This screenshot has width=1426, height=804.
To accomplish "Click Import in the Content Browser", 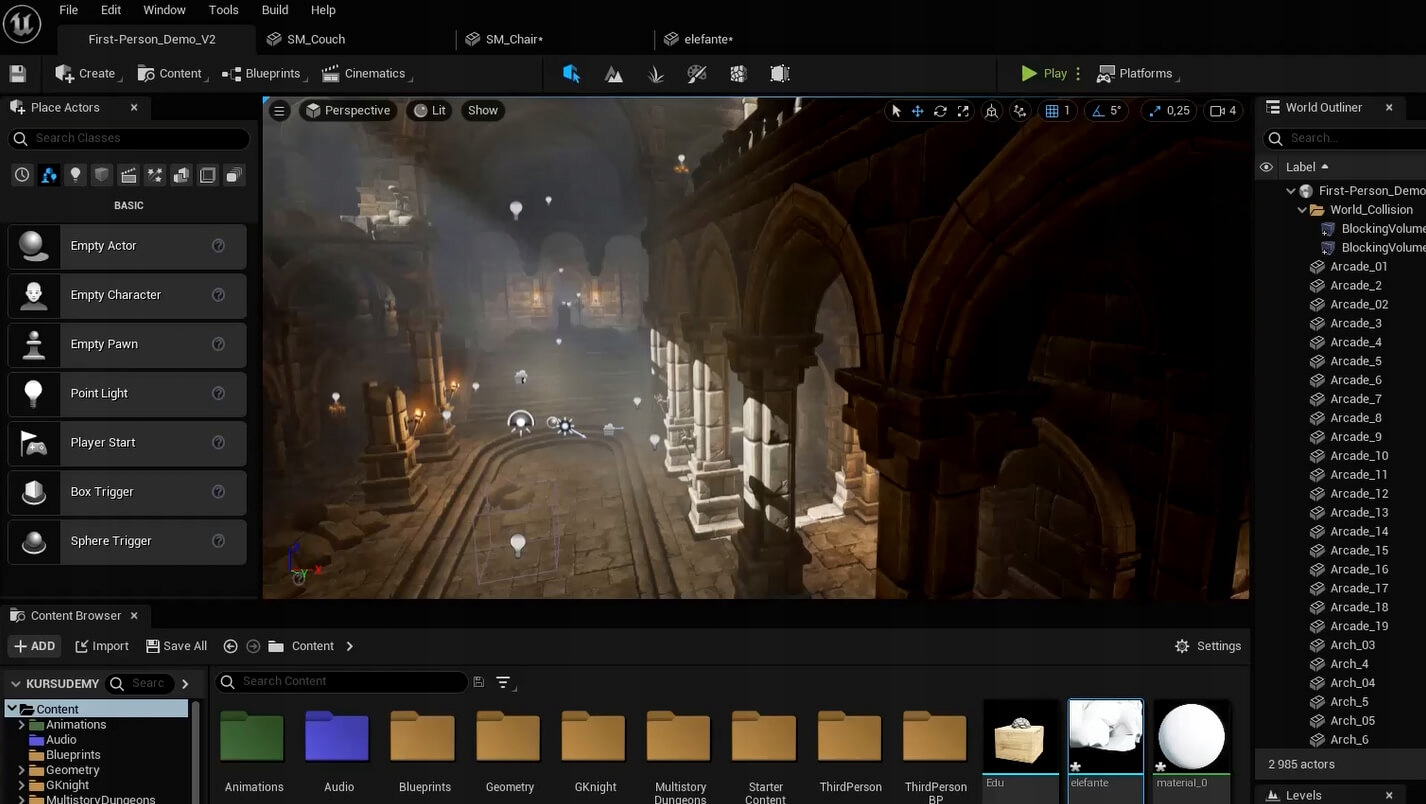I will pyautogui.click(x=102, y=646).
